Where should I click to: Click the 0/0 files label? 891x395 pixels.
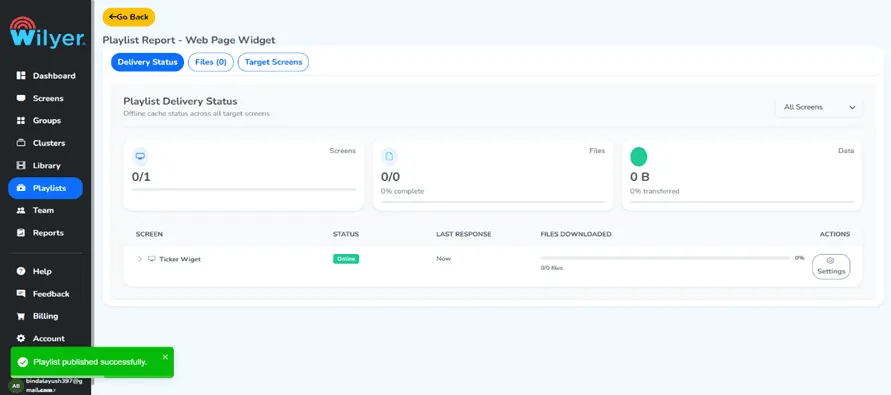[x=552, y=268]
